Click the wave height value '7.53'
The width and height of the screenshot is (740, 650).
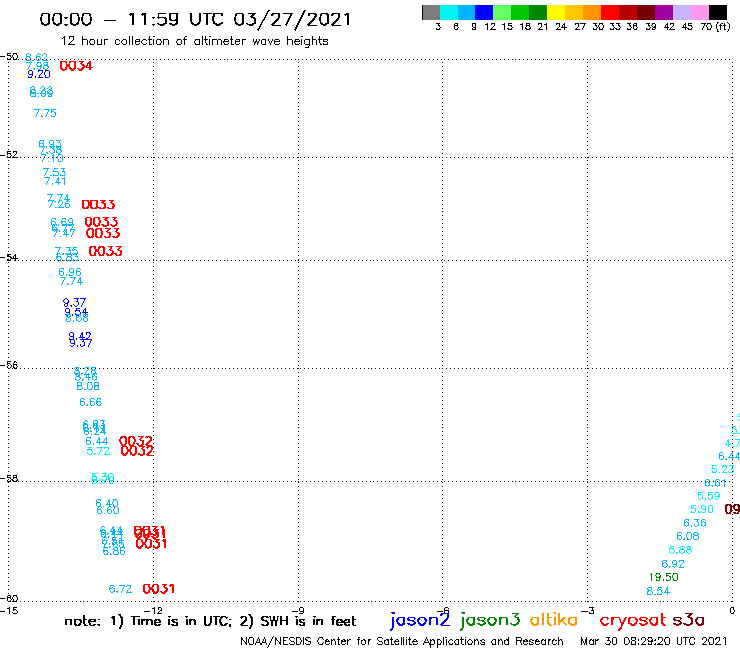click(54, 172)
